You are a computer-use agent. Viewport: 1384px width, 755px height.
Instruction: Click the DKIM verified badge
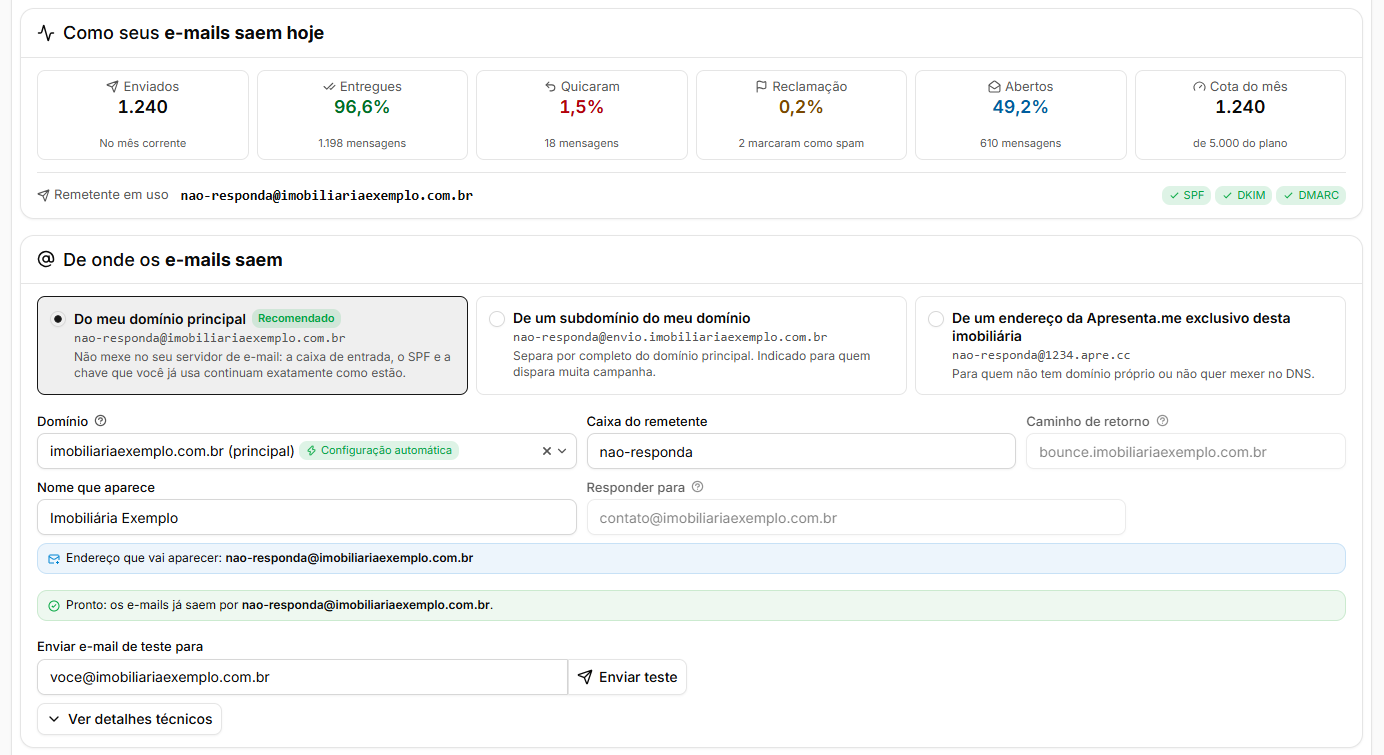tap(1243, 195)
